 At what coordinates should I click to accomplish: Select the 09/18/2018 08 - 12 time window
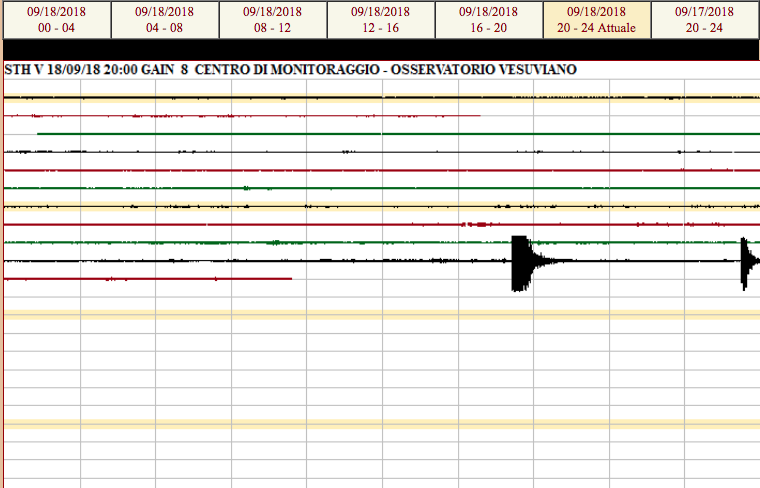point(272,20)
